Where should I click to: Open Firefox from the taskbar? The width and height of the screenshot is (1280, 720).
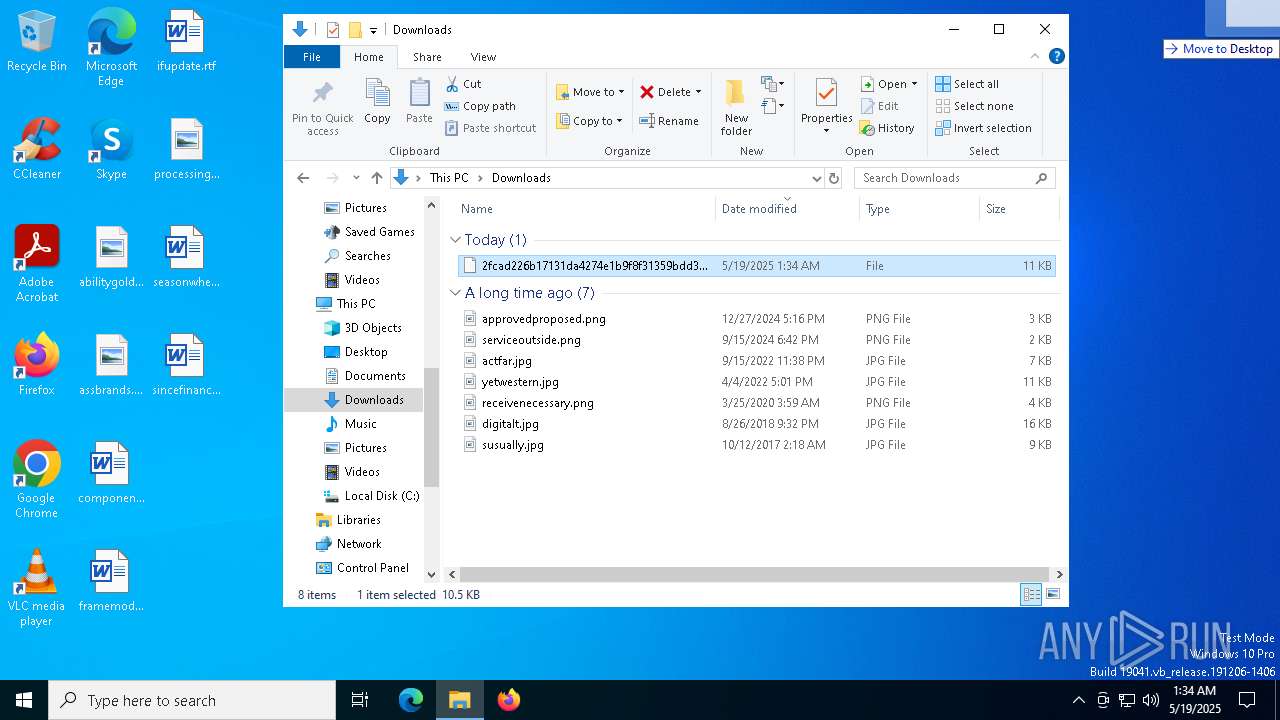tap(509, 700)
